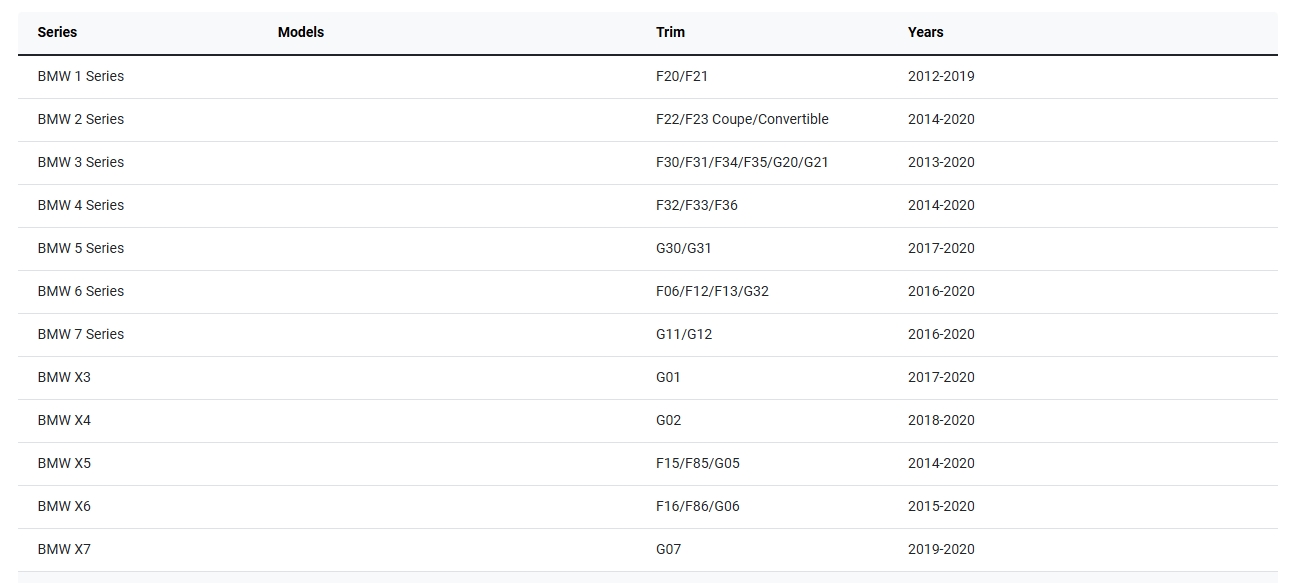Select the G11/G12 trim cell
Viewport: 1304px width, 583px height.
click(683, 334)
